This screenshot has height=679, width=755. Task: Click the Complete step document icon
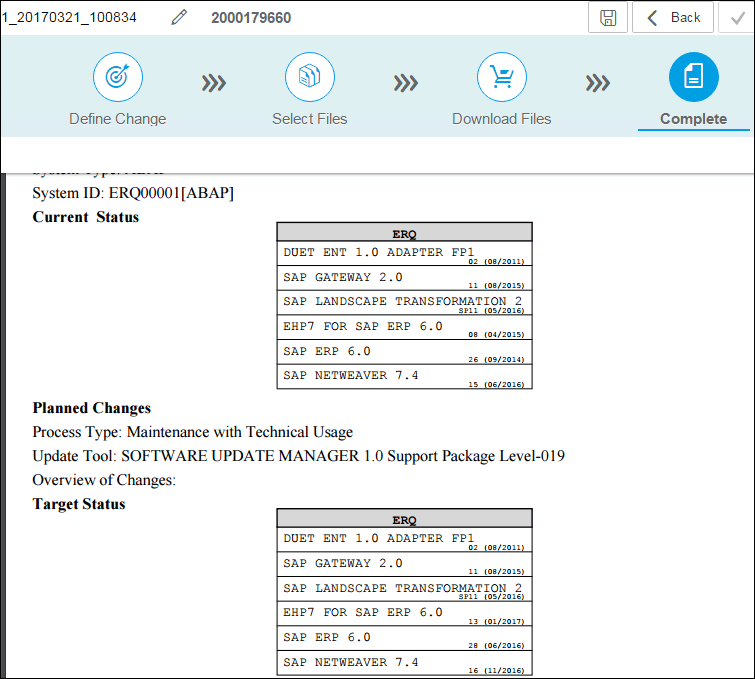(693, 77)
